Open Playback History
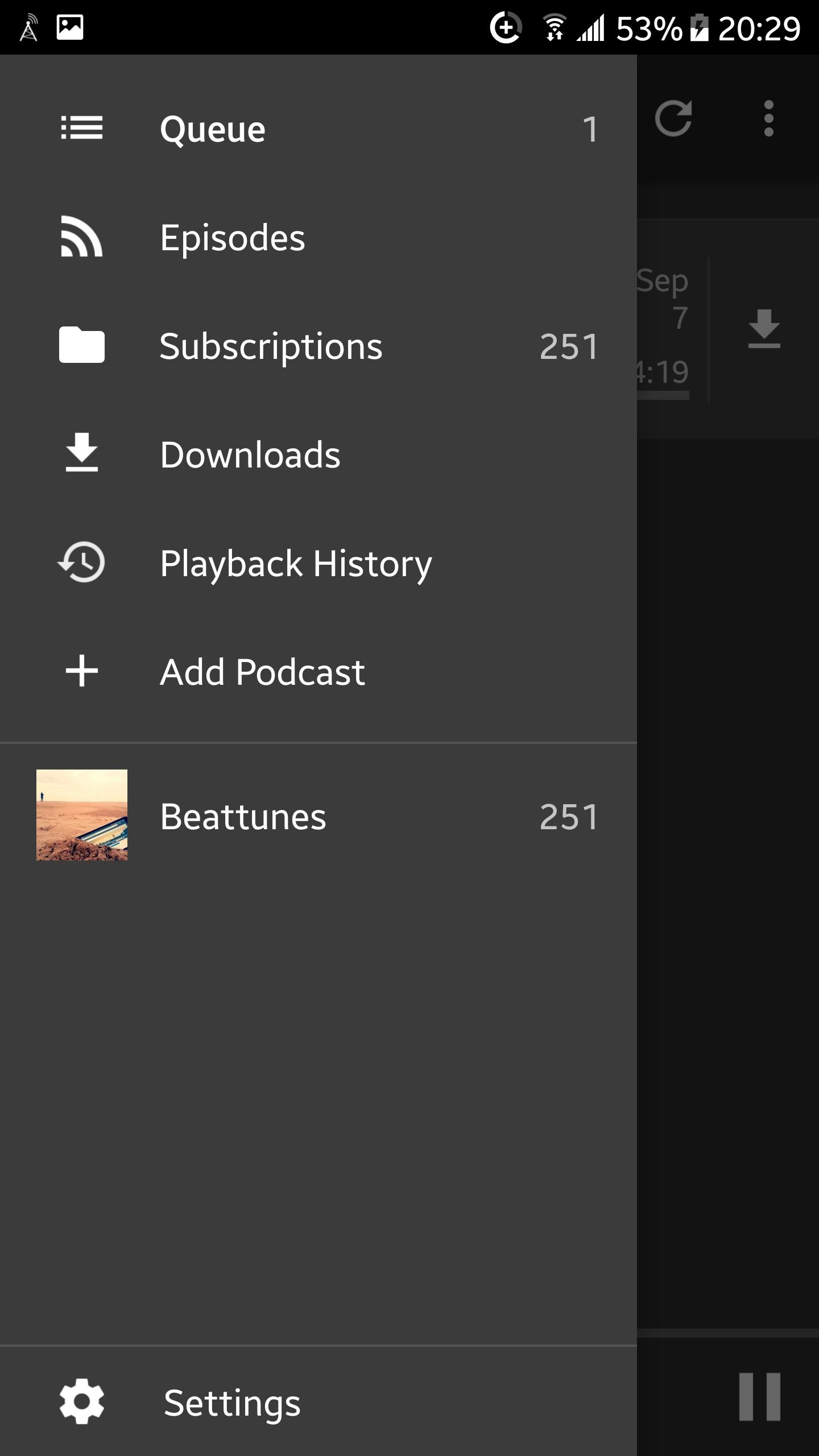The height and width of the screenshot is (1456, 819). click(x=318, y=564)
